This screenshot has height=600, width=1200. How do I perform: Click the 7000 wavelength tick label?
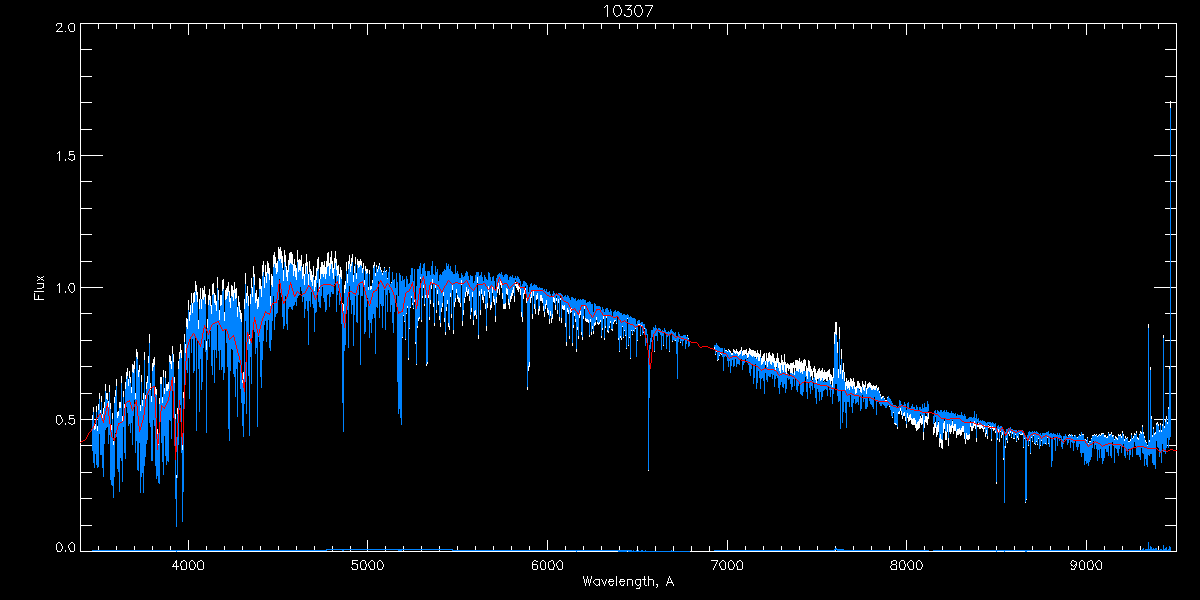(x=727, y=564)
